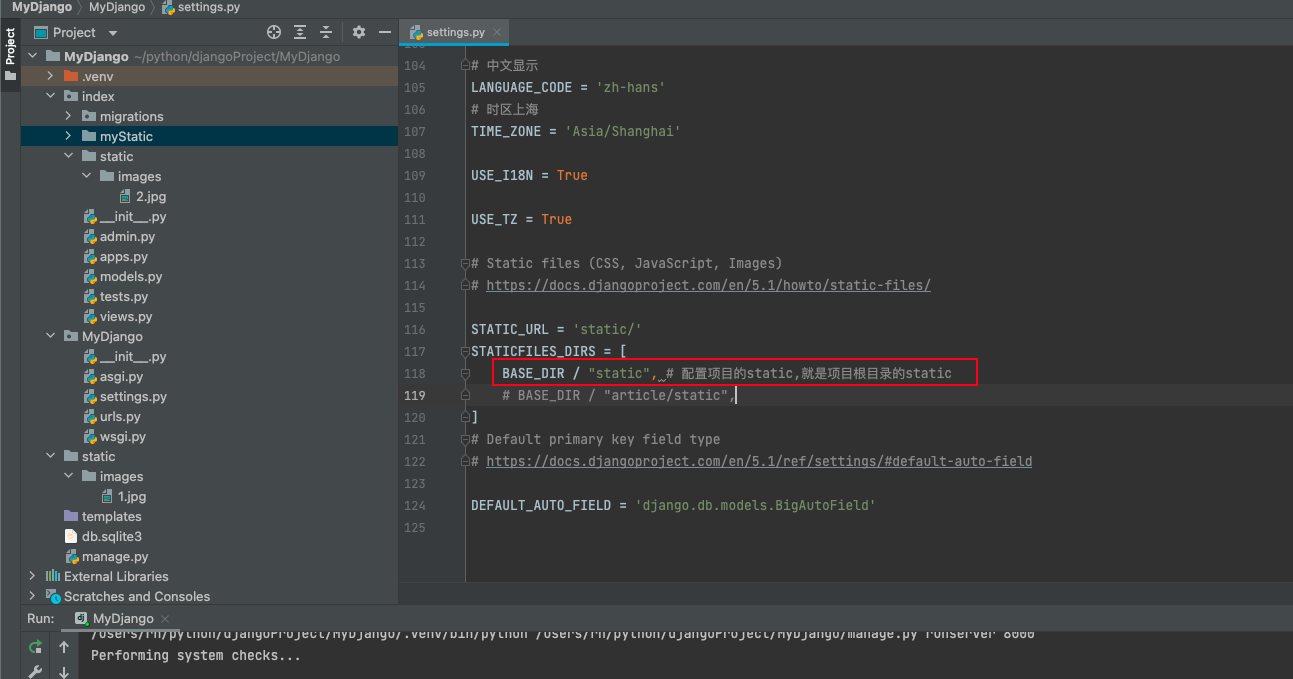This screenshot has width=1293, height=679.
Task: Select views.py file
Action: coord(118,316)
